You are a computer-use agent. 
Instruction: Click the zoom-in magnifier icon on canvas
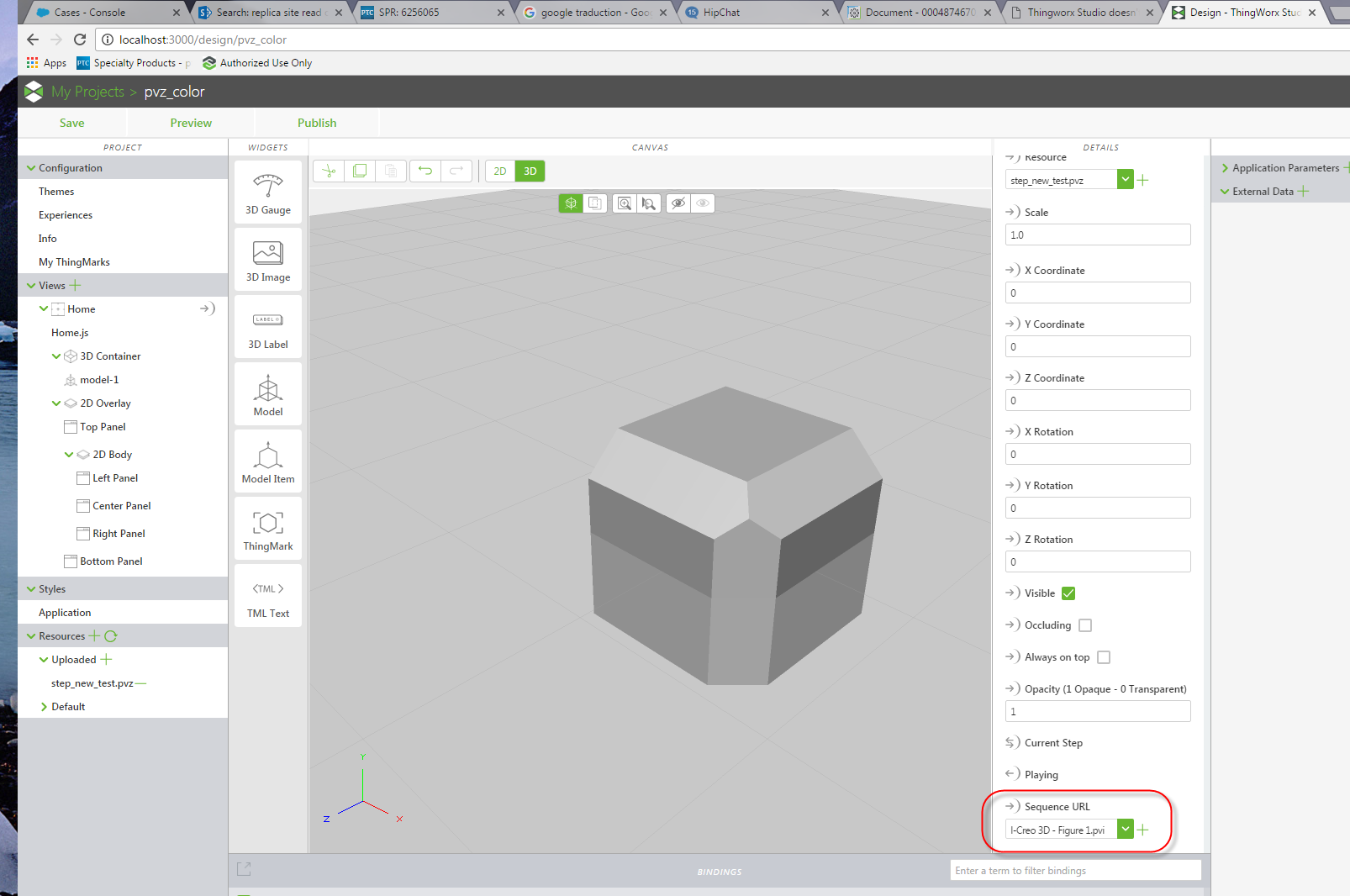pyautogui.click(x=624, y=203)
